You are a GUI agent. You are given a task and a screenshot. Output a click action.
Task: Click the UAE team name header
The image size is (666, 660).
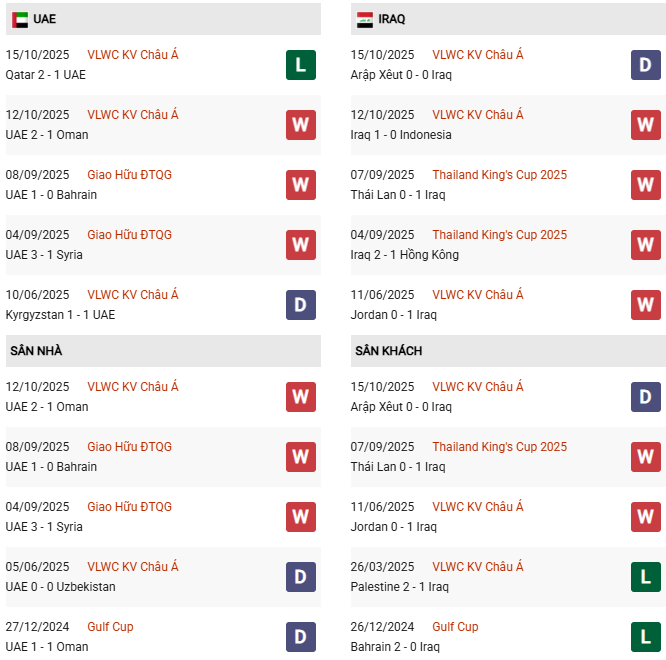(x=44, y=19)
